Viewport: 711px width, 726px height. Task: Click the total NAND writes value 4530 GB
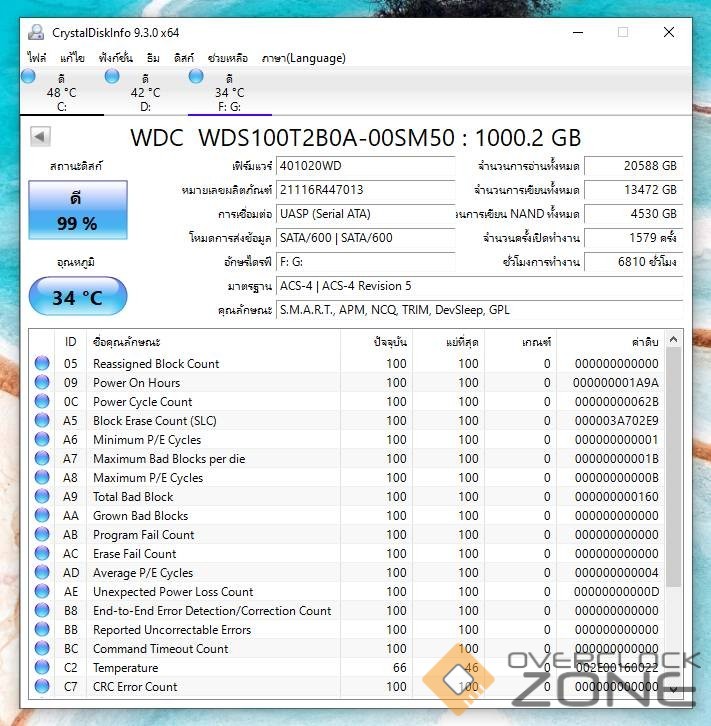[634, 214]
